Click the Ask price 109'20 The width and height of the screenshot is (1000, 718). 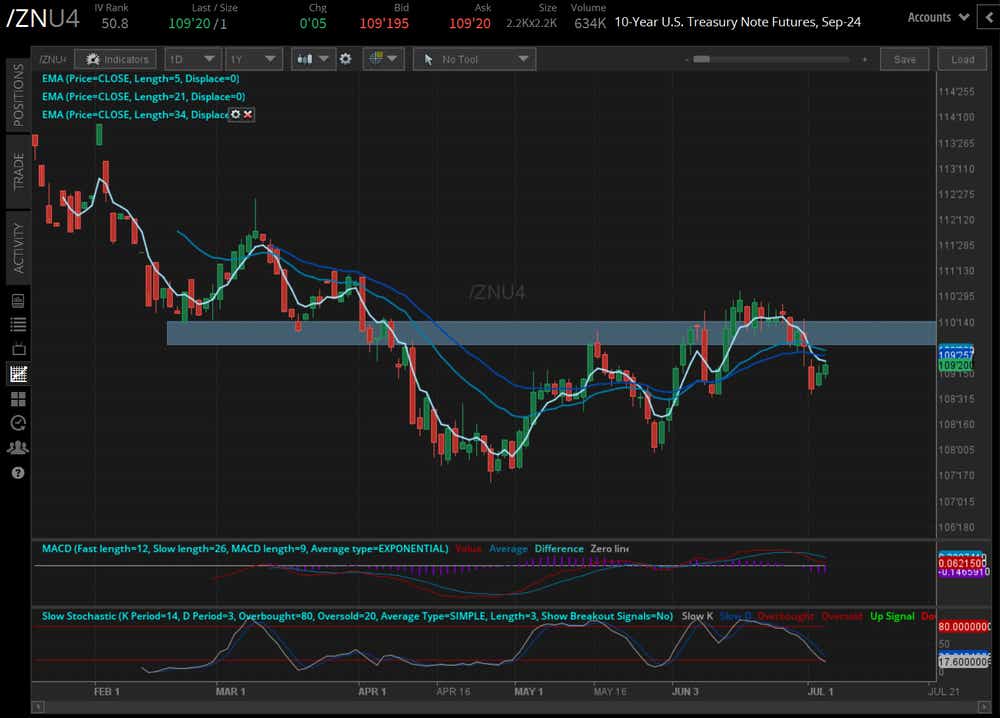click(470, 24)
